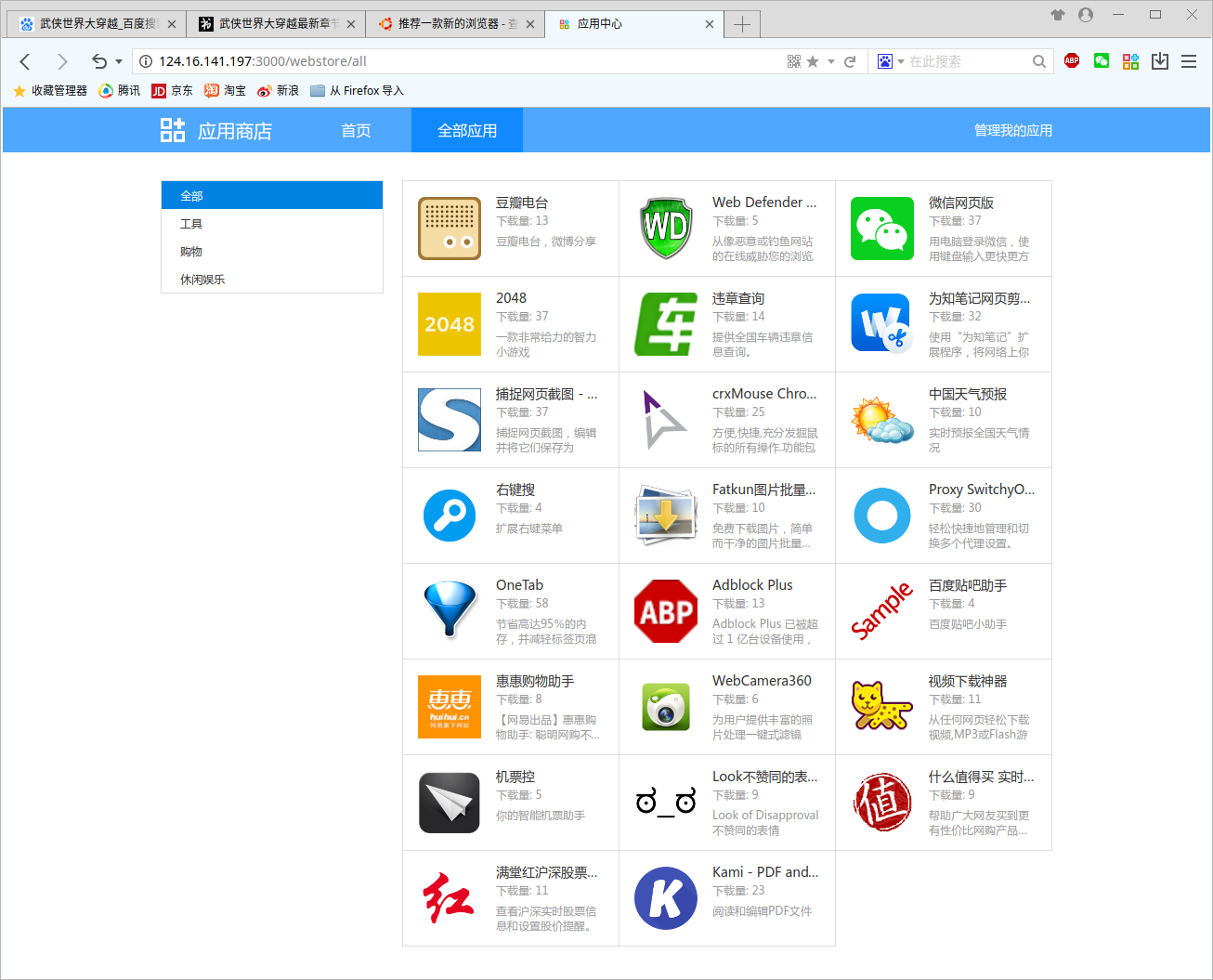Open the 捕捉网页截图 app icon
Image resolution: width=1213 pixels, height=980 pixels.
[450, 420]
